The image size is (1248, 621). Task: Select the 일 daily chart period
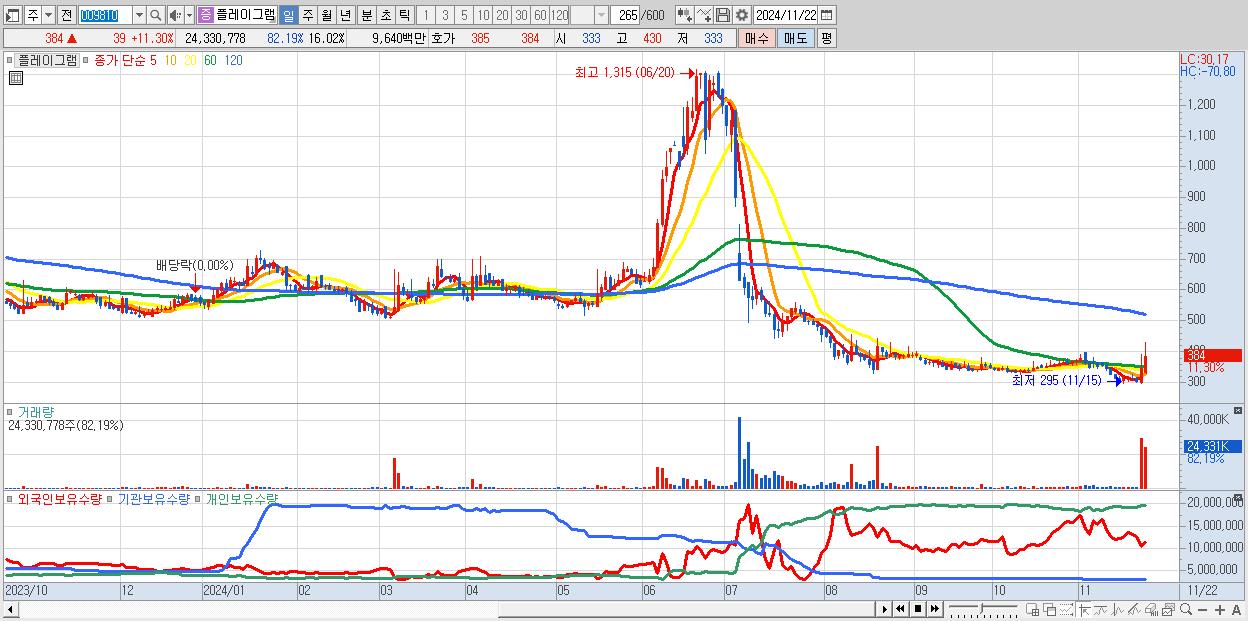(x=289, y=15)
